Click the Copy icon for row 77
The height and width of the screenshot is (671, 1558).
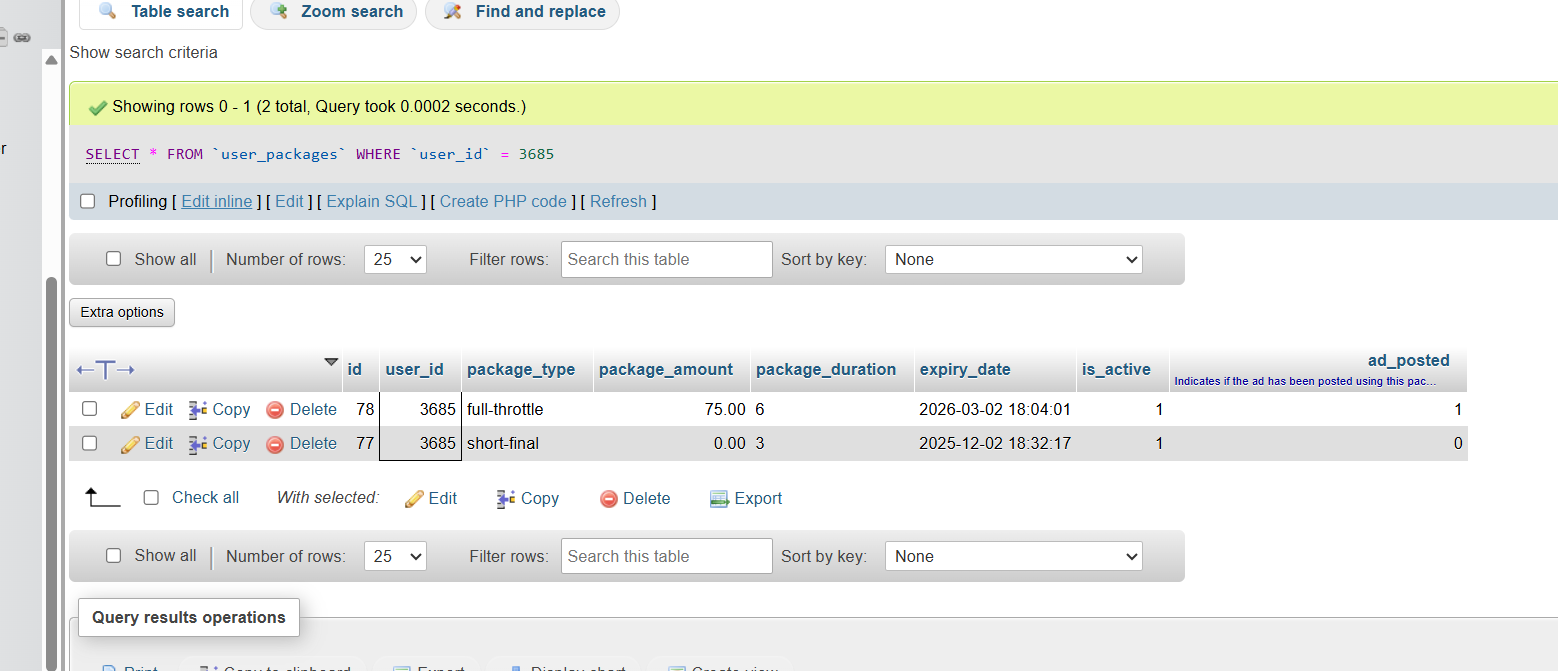pyautogui.click(x=198, y=444)
